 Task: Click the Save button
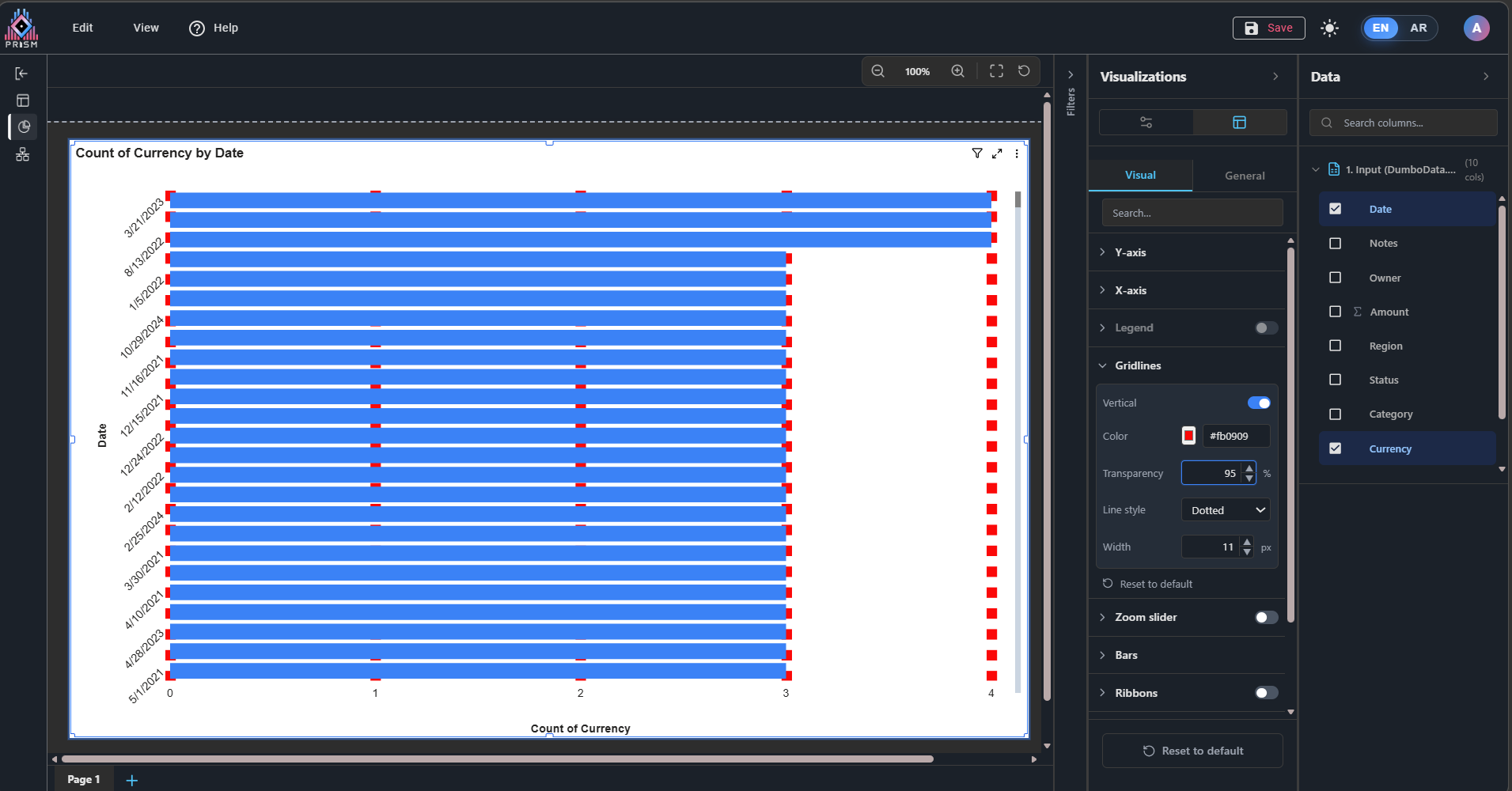click(x=1268, y=28)
